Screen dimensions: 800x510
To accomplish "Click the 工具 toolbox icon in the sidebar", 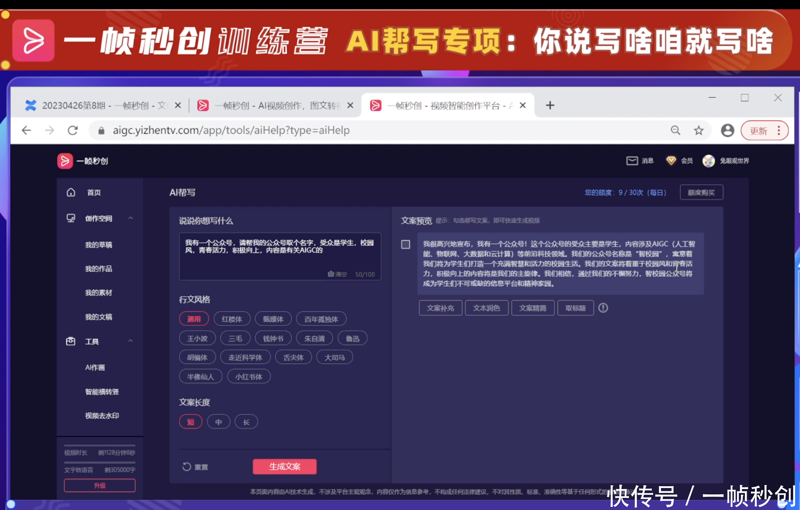I will pyautogui.click(x=71, y=341).
